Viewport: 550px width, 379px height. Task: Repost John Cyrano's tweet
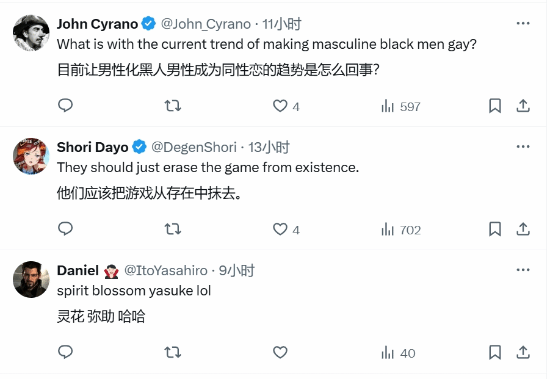(x=173, y=106)
